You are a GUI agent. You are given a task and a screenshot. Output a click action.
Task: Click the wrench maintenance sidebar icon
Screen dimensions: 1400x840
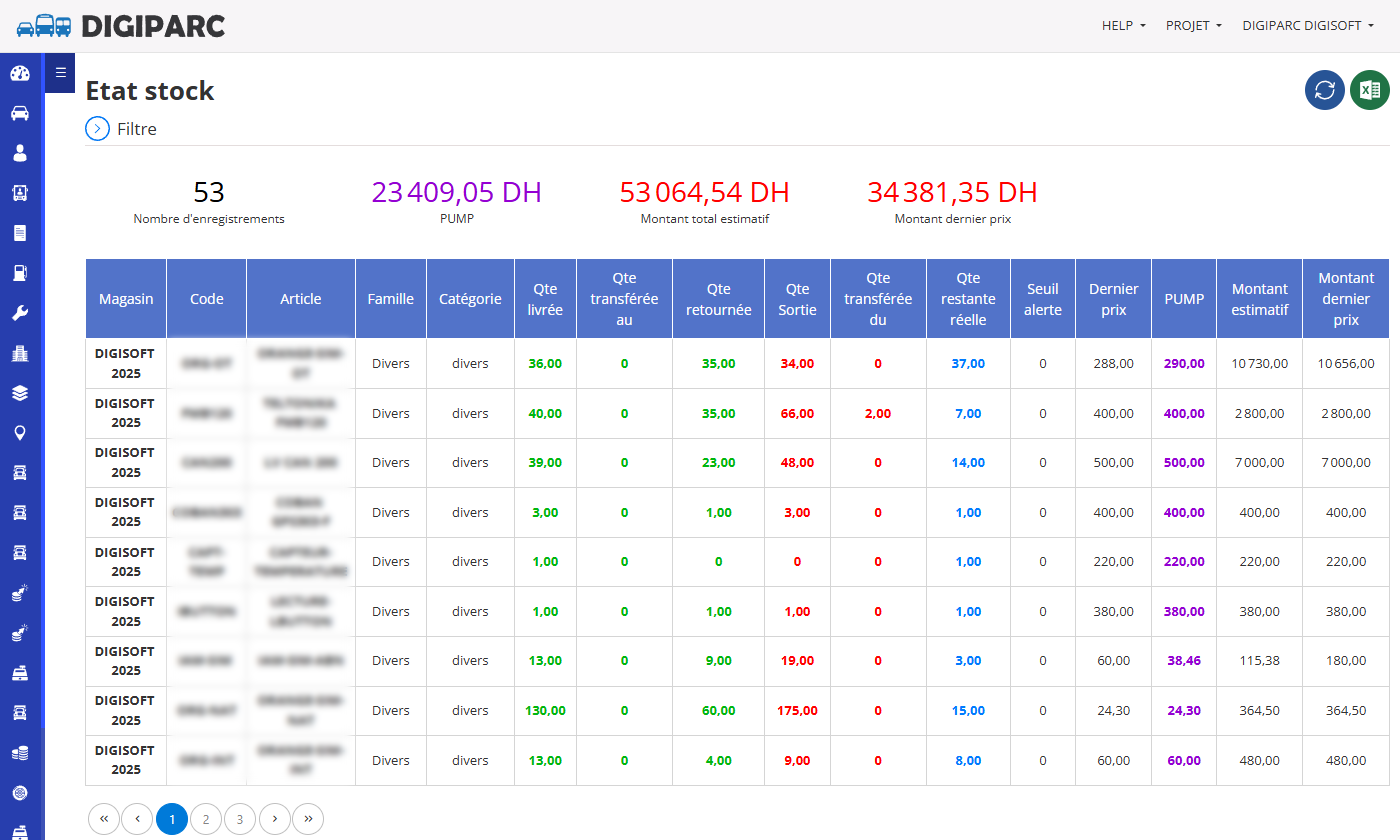click(20, 313)
